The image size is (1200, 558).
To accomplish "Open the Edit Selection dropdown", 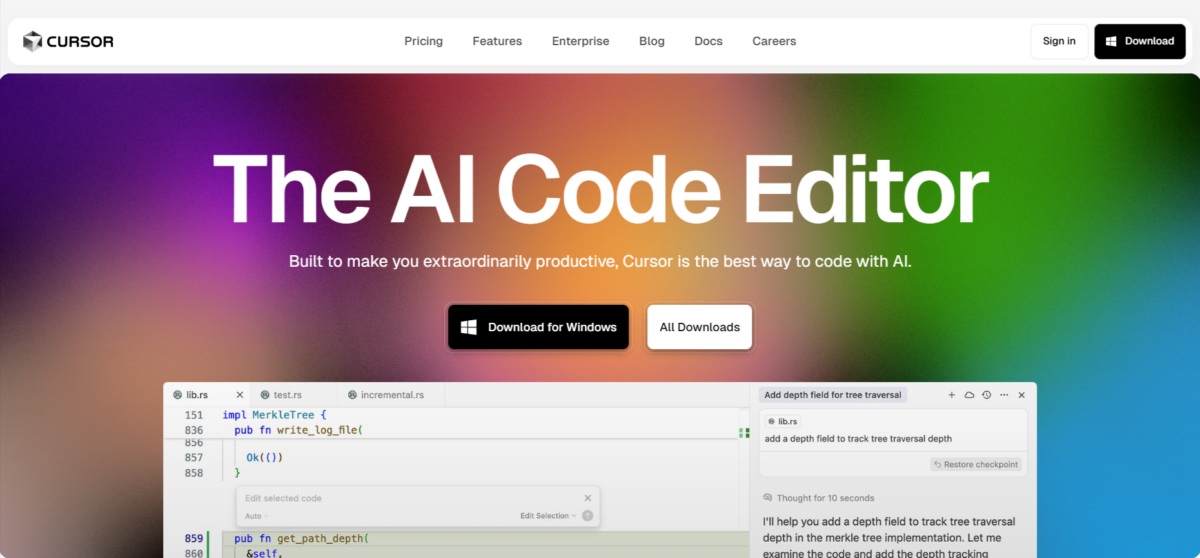I will pos(548,516).
